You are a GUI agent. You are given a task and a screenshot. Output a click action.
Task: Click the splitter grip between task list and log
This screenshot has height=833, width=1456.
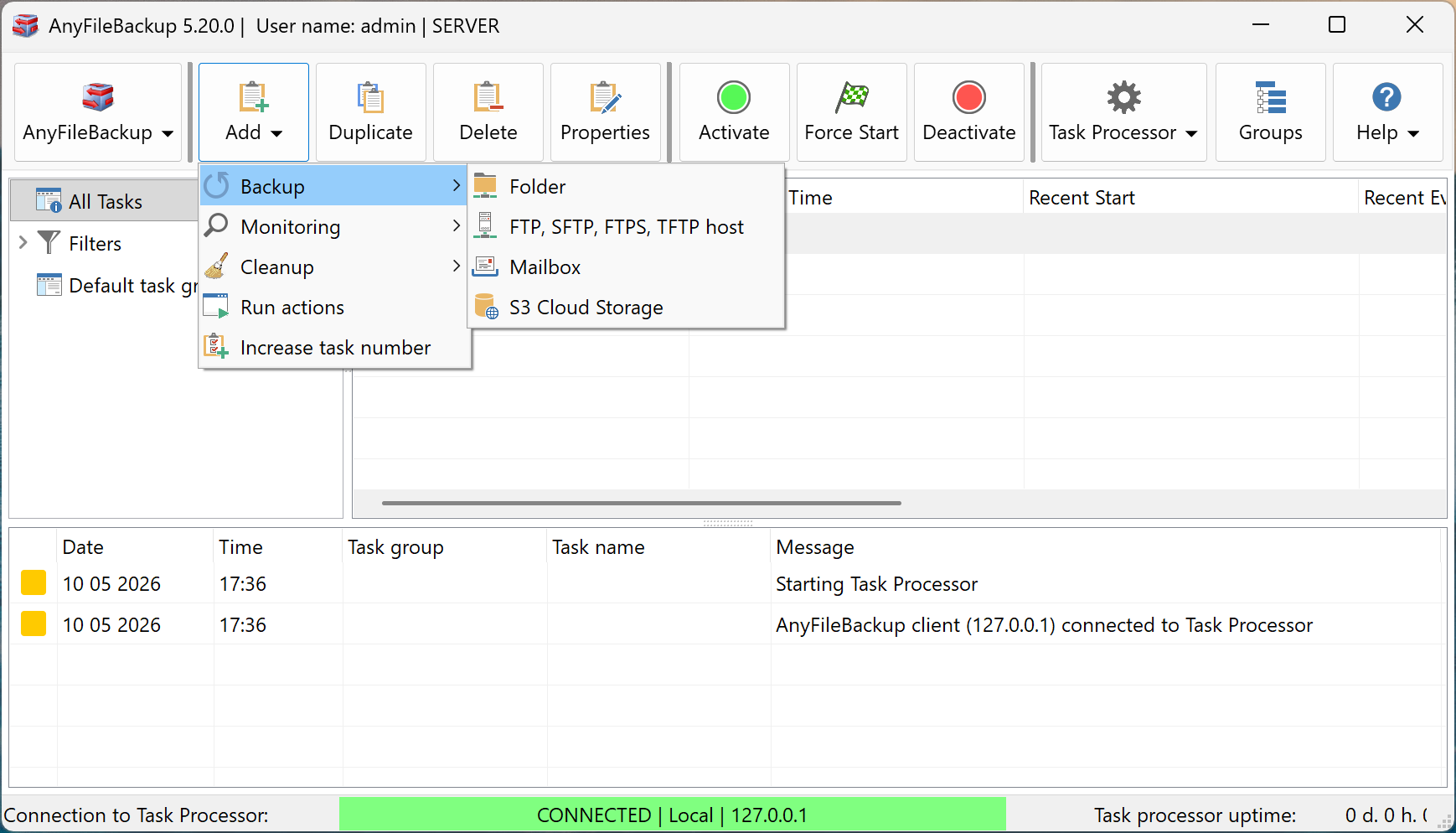(728, 523)
